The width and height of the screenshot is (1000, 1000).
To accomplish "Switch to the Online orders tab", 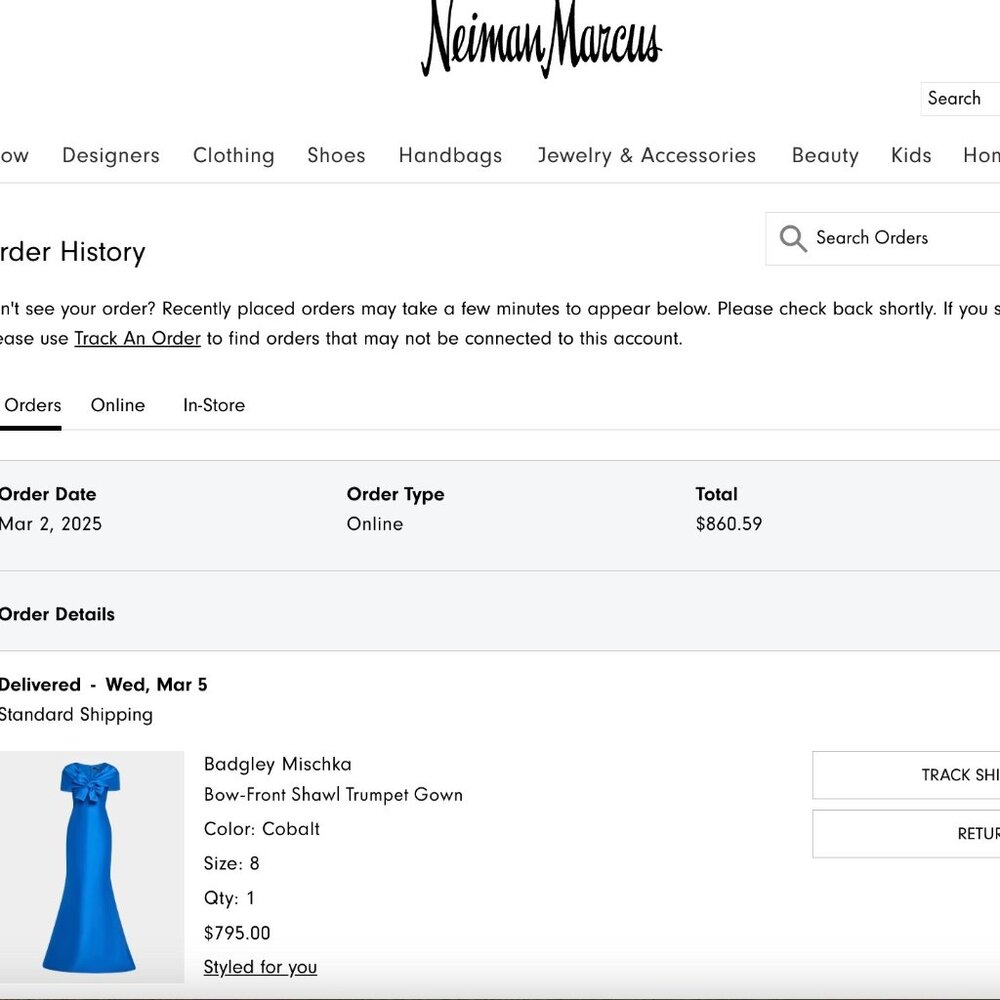I will (x=118, y=405).
